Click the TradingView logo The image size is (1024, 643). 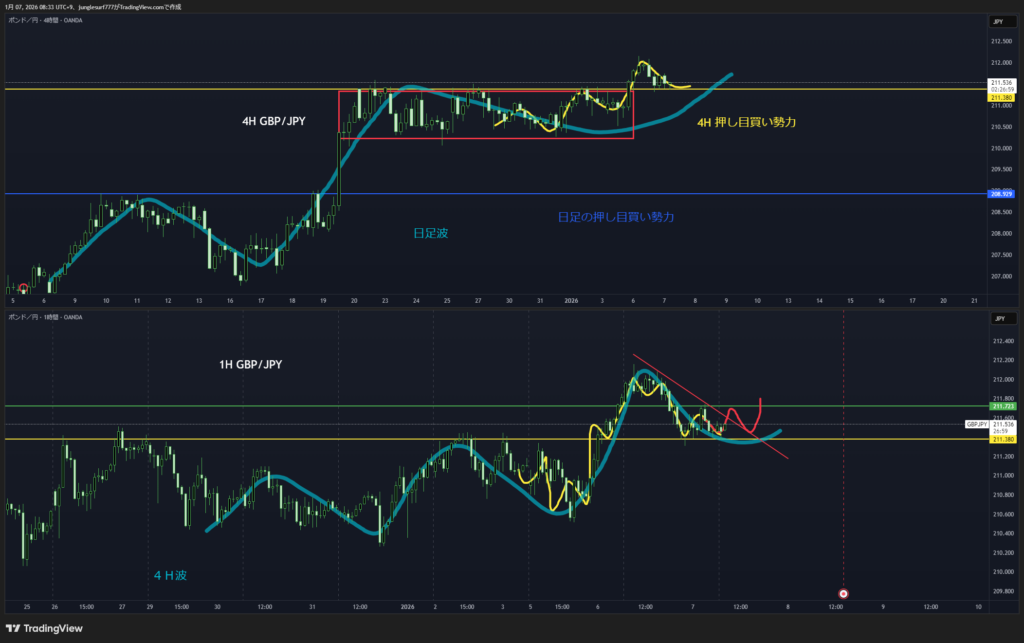tap(43, 627)
